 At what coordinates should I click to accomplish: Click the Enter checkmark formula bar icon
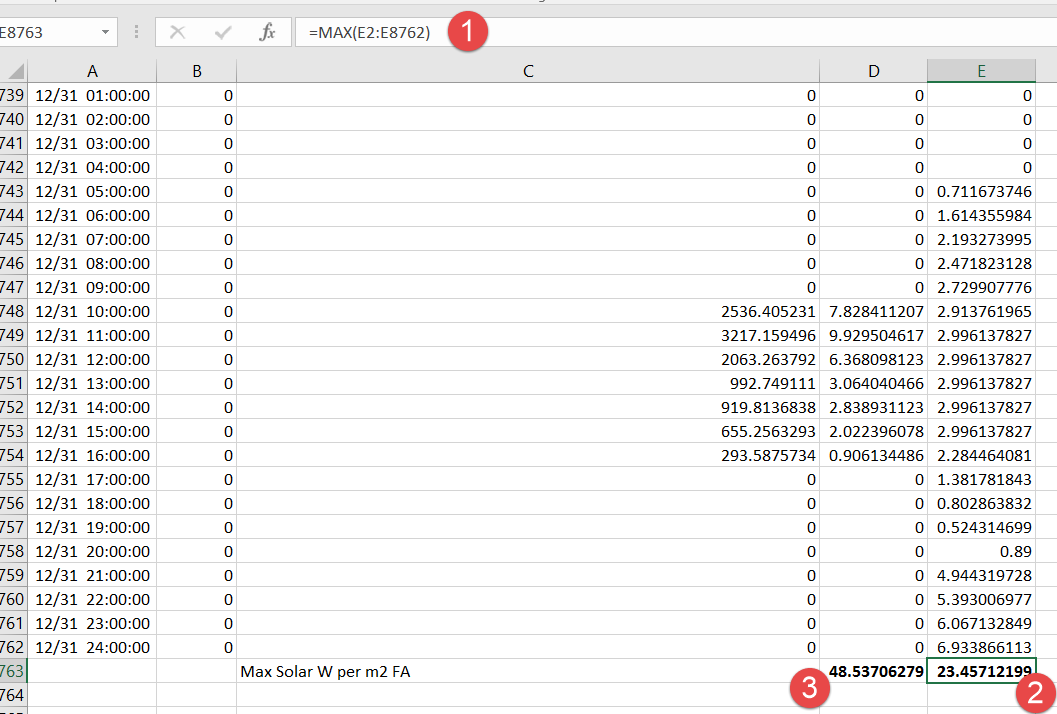click(x=222, y=32)
